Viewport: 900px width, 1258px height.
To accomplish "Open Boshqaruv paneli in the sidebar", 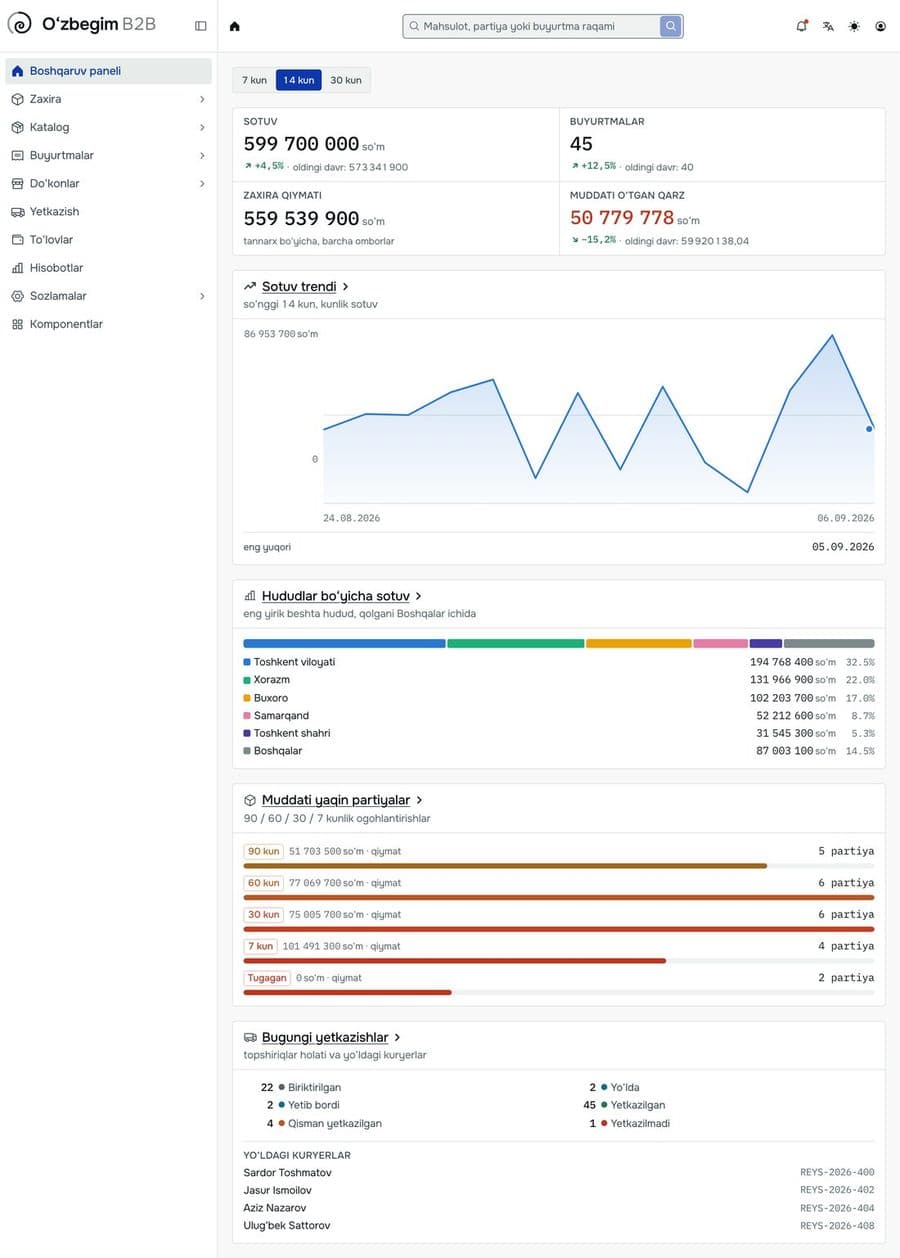I will point(108,71).
